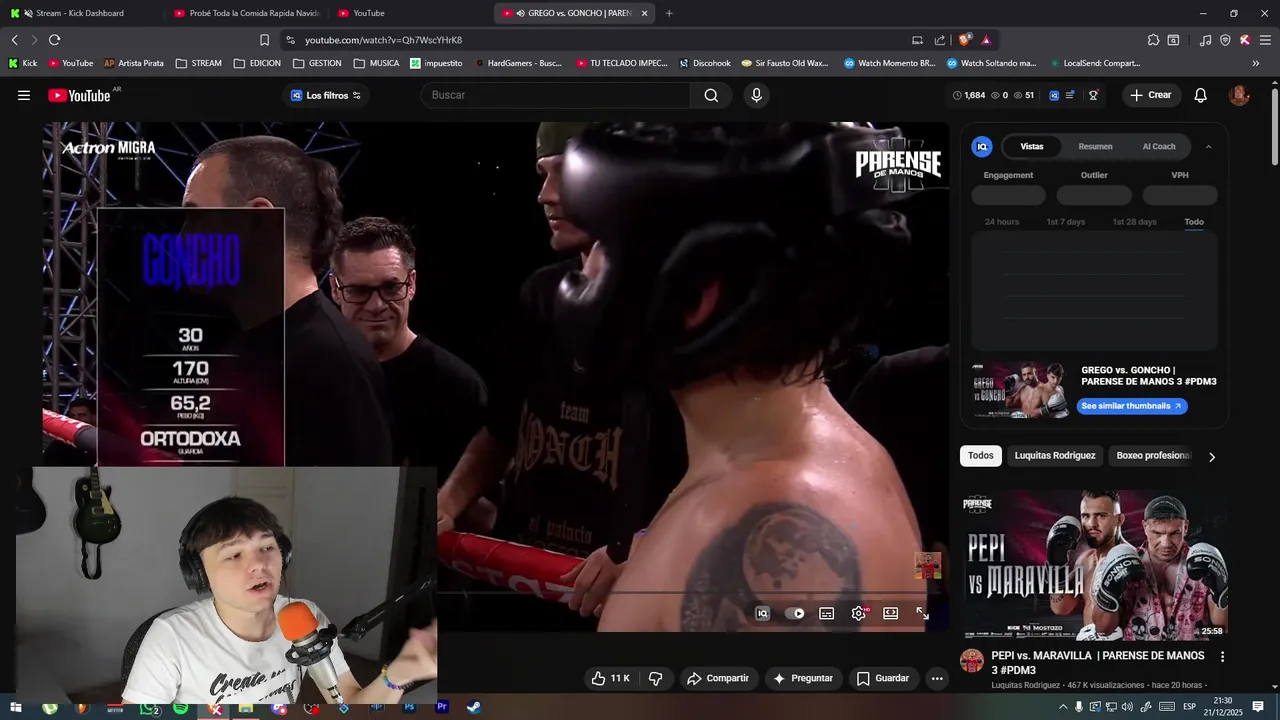Go to YouTube home via logo

click(79, 95)
